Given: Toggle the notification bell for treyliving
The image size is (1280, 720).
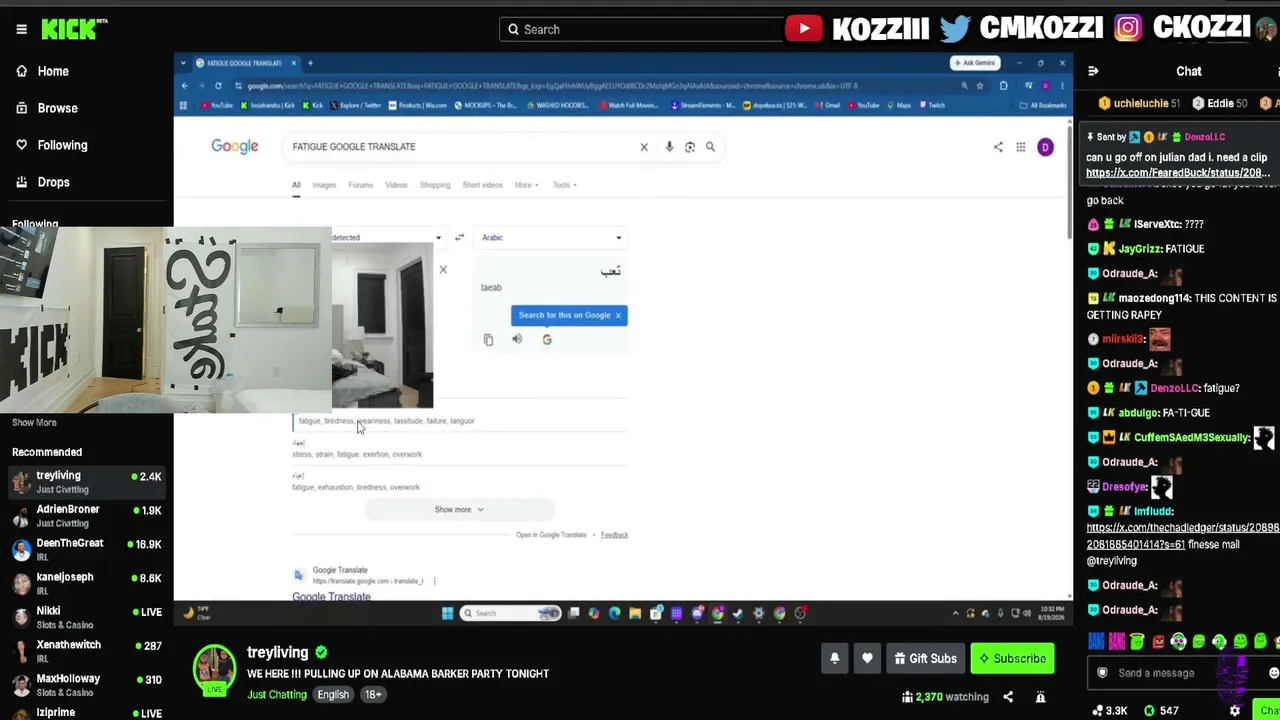Looking at the screenshot, I should click(835, 658).
